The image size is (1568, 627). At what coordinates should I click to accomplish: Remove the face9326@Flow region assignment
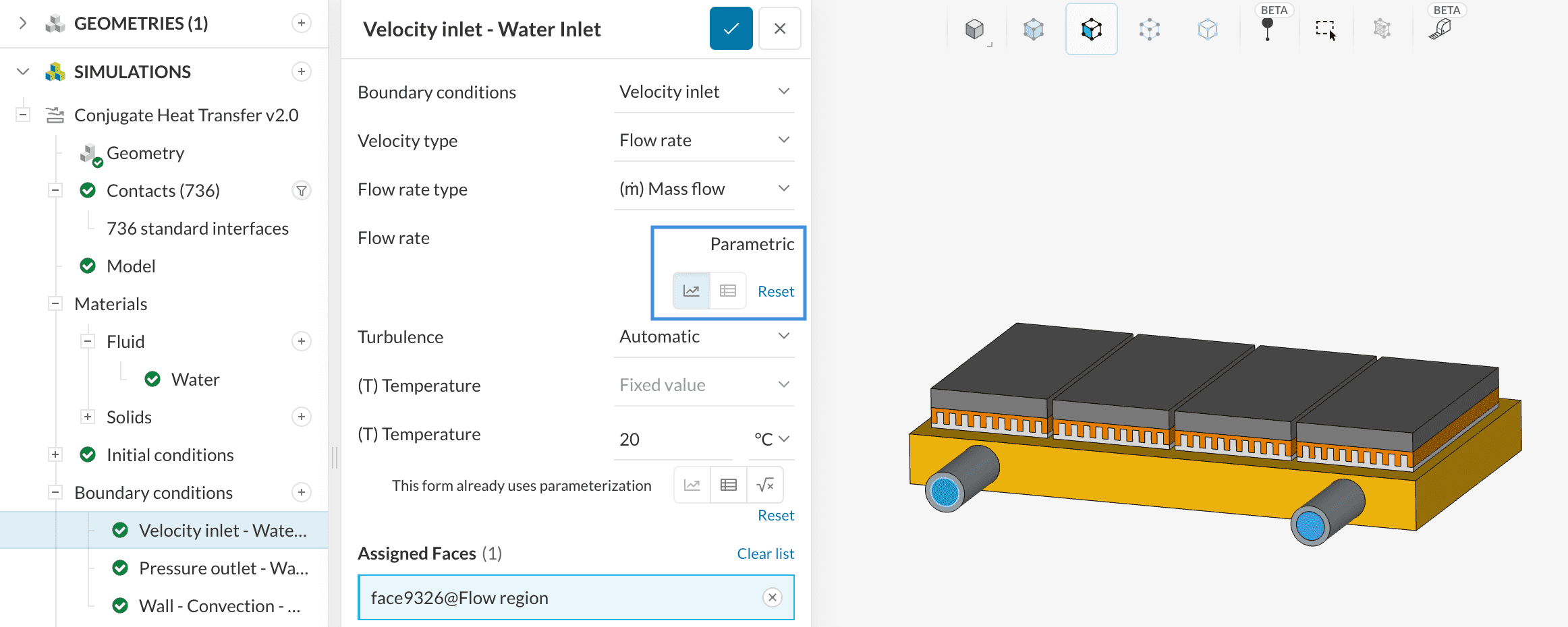771,597
